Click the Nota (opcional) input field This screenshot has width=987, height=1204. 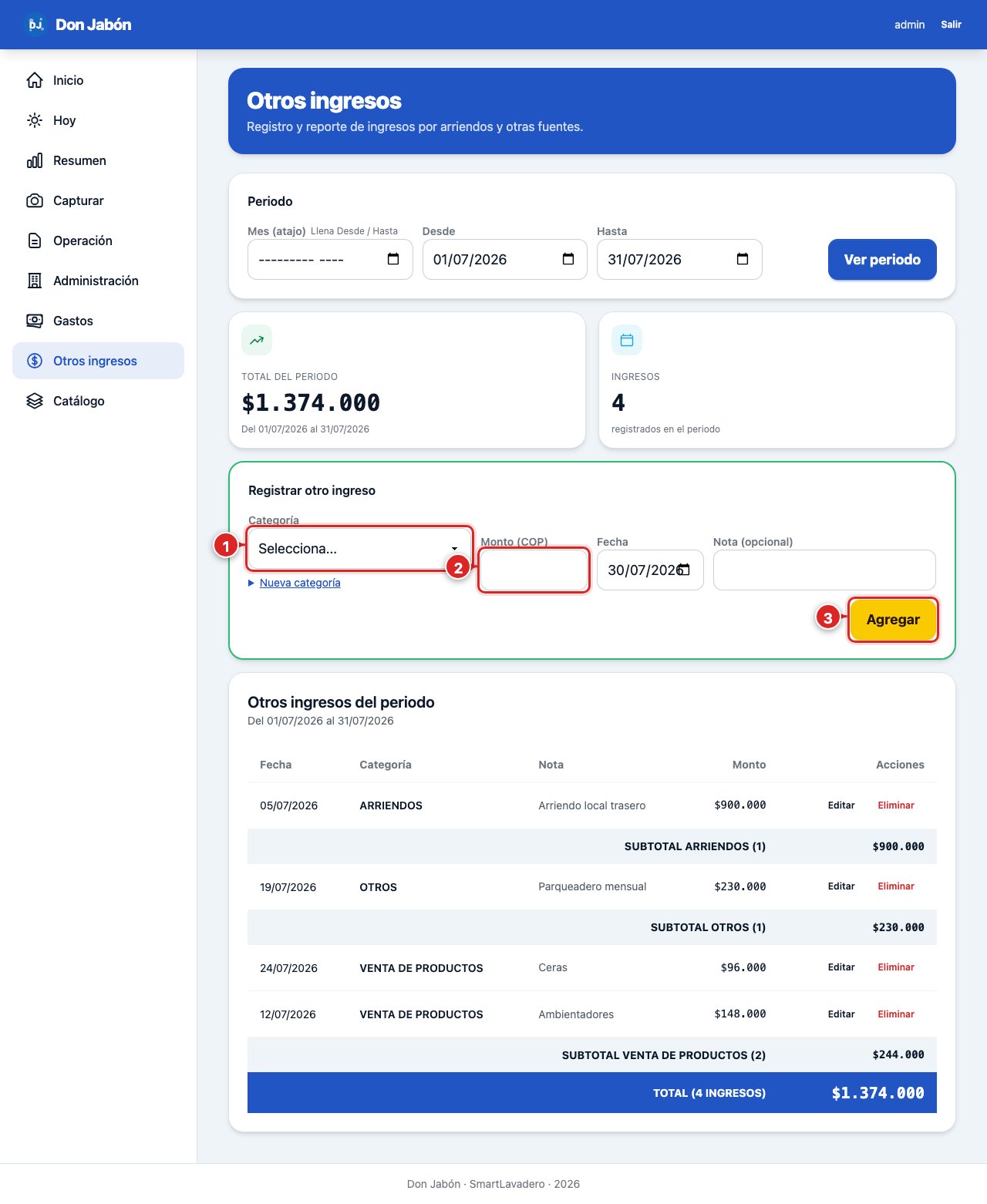pyautogui.click(x=824, y=570)
